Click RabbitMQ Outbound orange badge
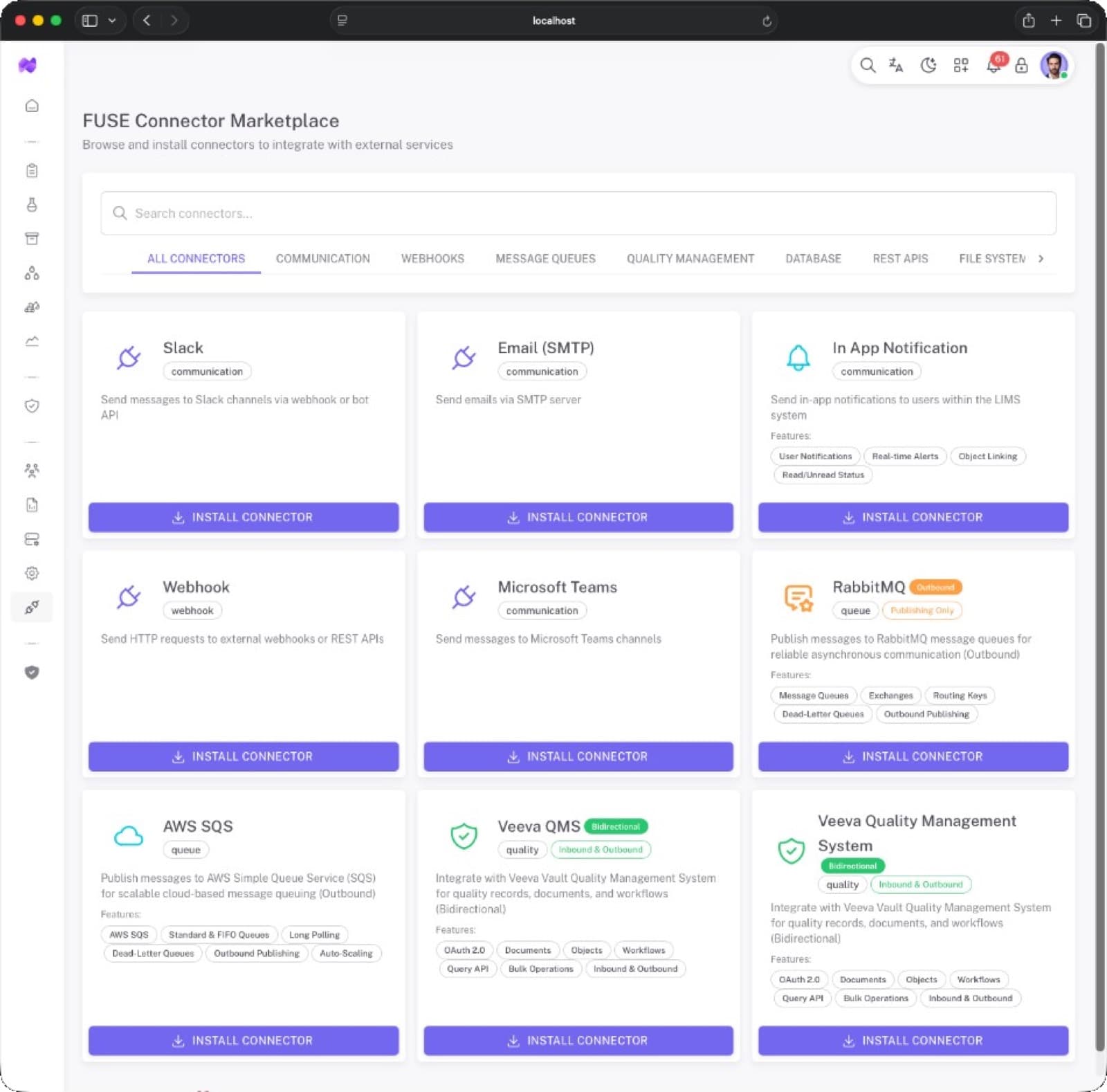This screenshot has width=1107, height=1092. click(x=935, y=587)
